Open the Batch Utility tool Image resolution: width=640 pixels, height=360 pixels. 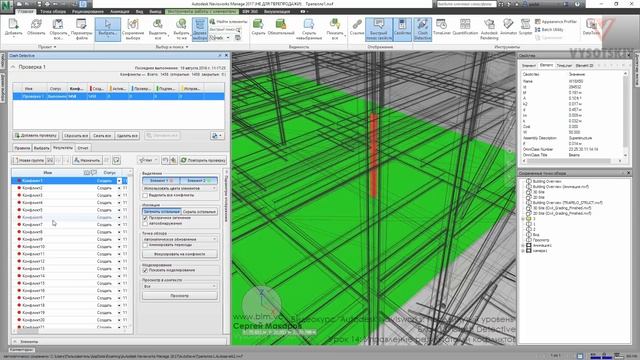click(549, 29)
